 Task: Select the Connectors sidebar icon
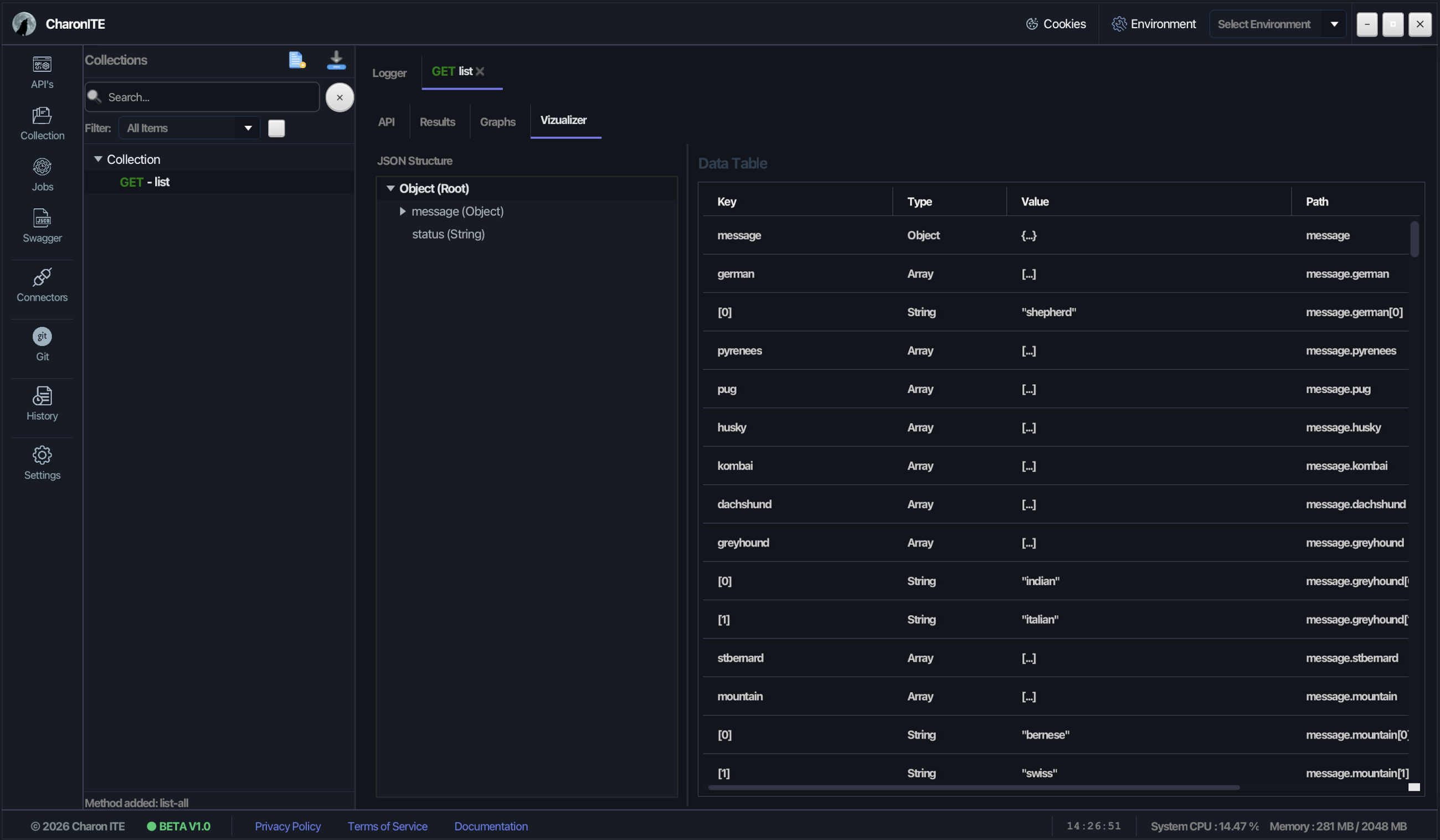pyautogui.click(x=42, y=285)
